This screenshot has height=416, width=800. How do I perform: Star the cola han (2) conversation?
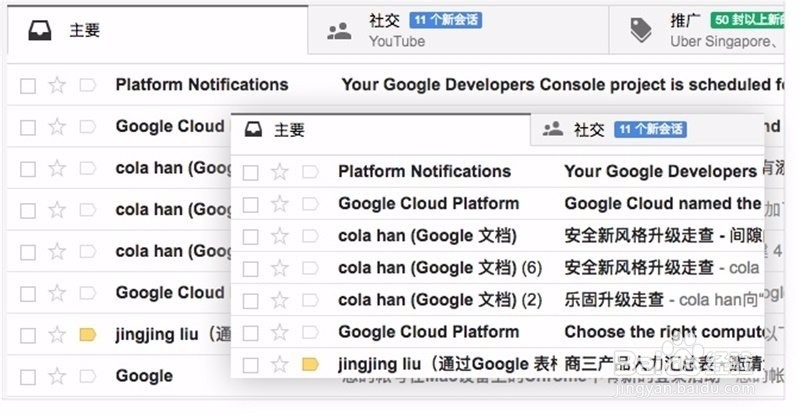(280, 300)
